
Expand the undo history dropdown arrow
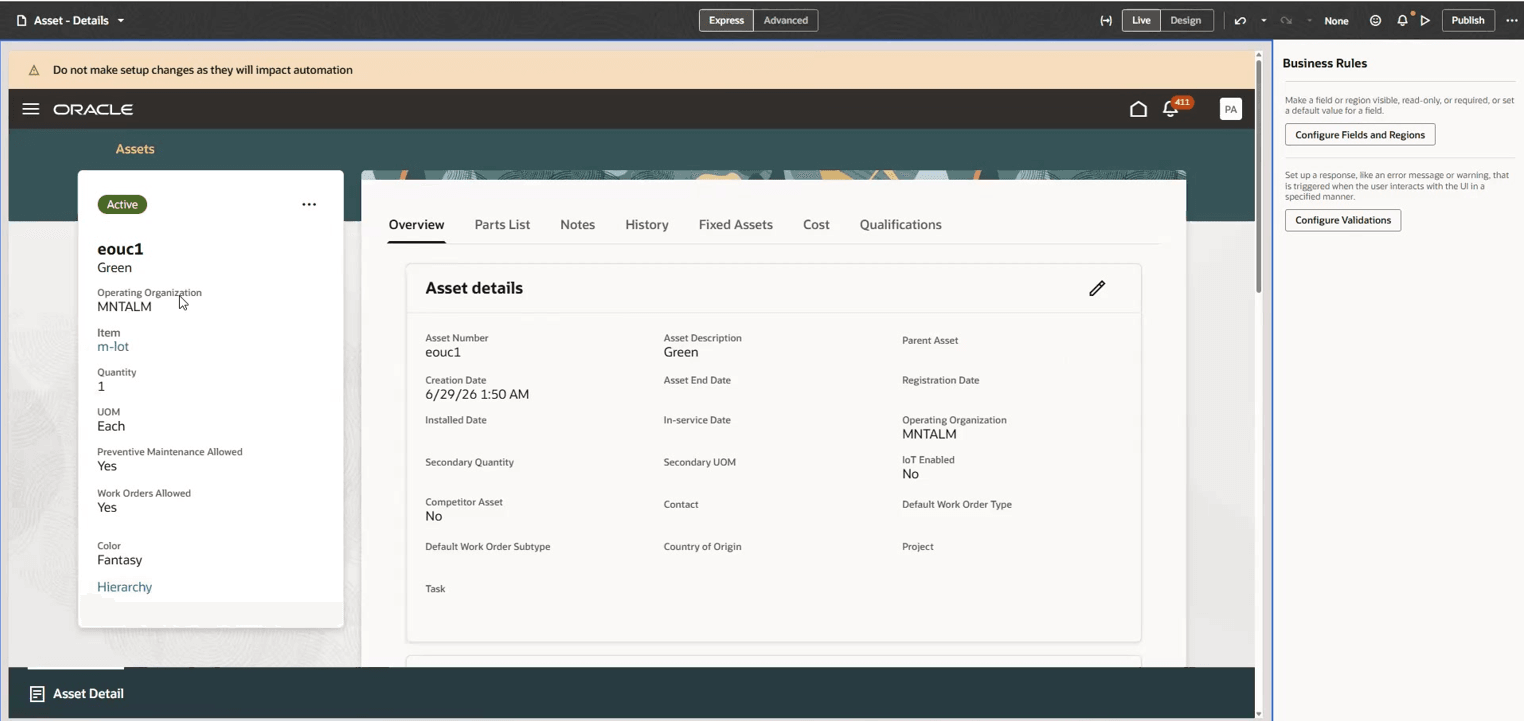(1263, 20)
